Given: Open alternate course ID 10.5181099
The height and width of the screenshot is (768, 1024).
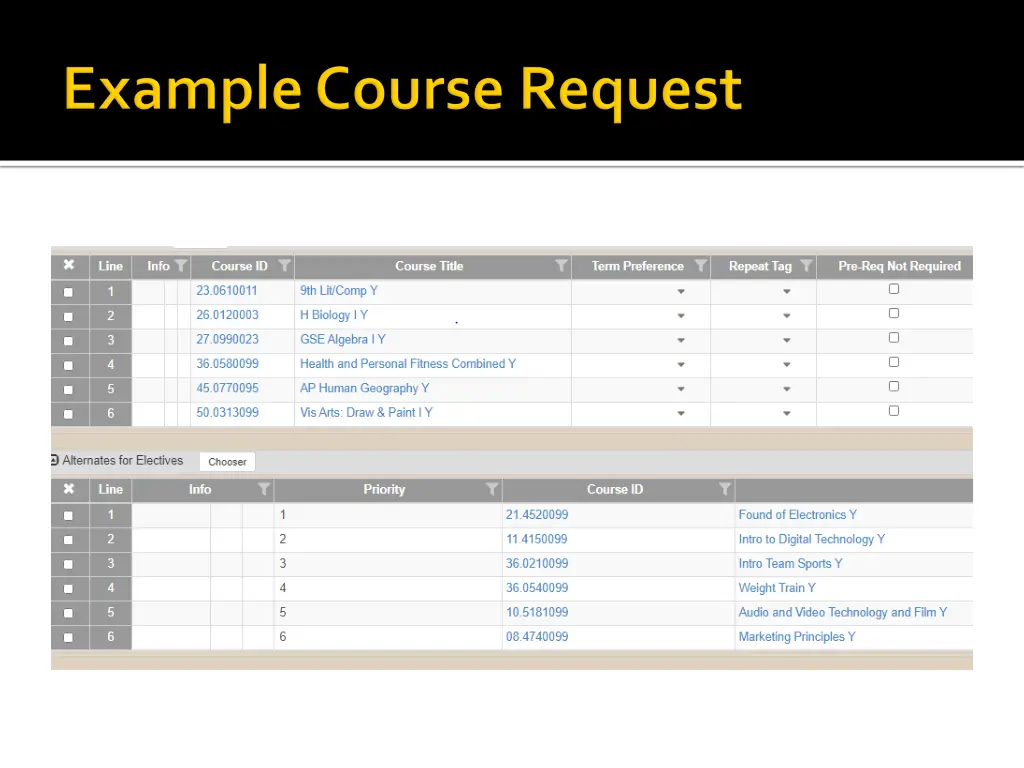Looking at the screenshot, I should 537,613.
